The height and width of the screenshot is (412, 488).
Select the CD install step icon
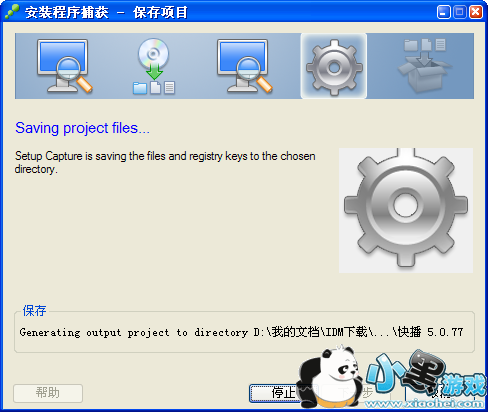154,66
